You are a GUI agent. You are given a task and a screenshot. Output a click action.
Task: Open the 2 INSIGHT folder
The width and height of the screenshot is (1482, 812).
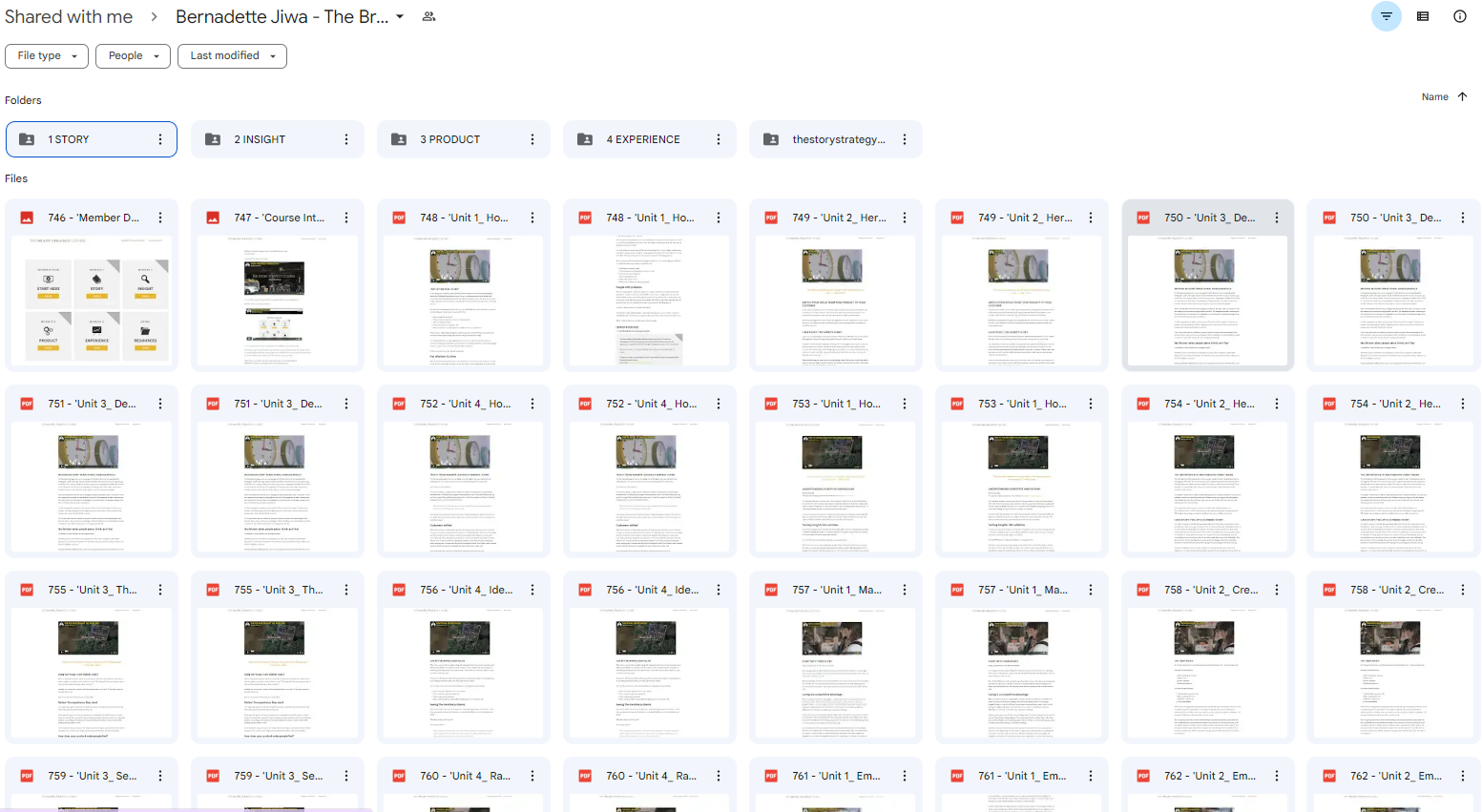click(x=278, y=139)
